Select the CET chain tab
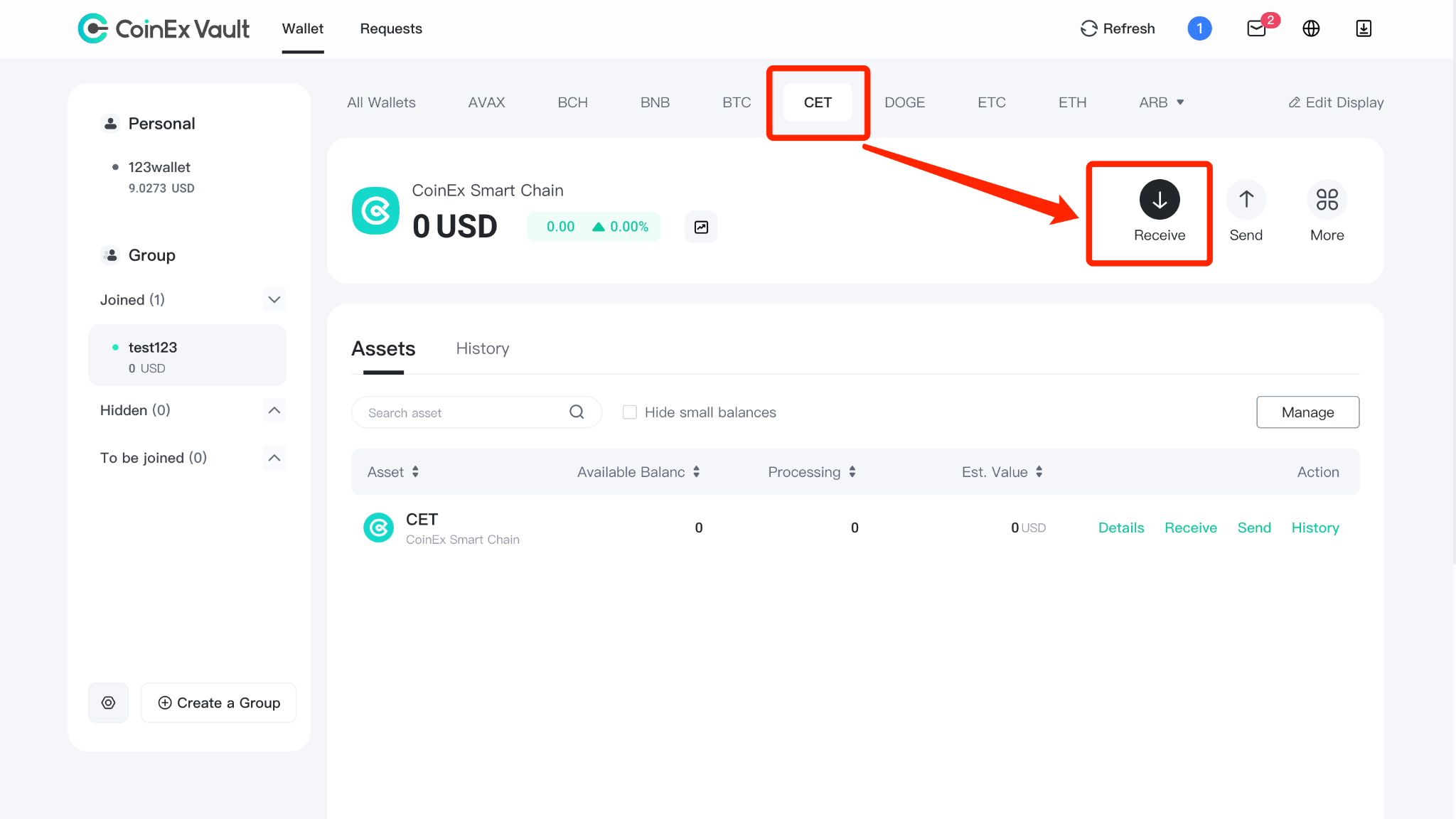Screen dimensions: 1456x819 pyautogui.click(x=818, y=102)
